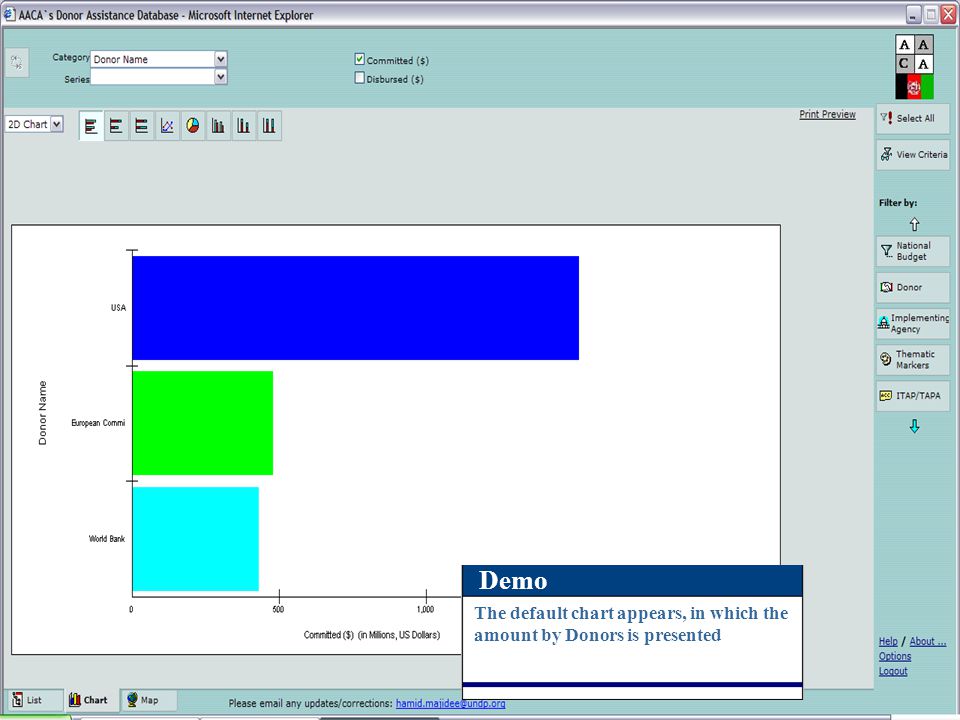
Task: Switch to the List tab
Action: click(34, 700)
